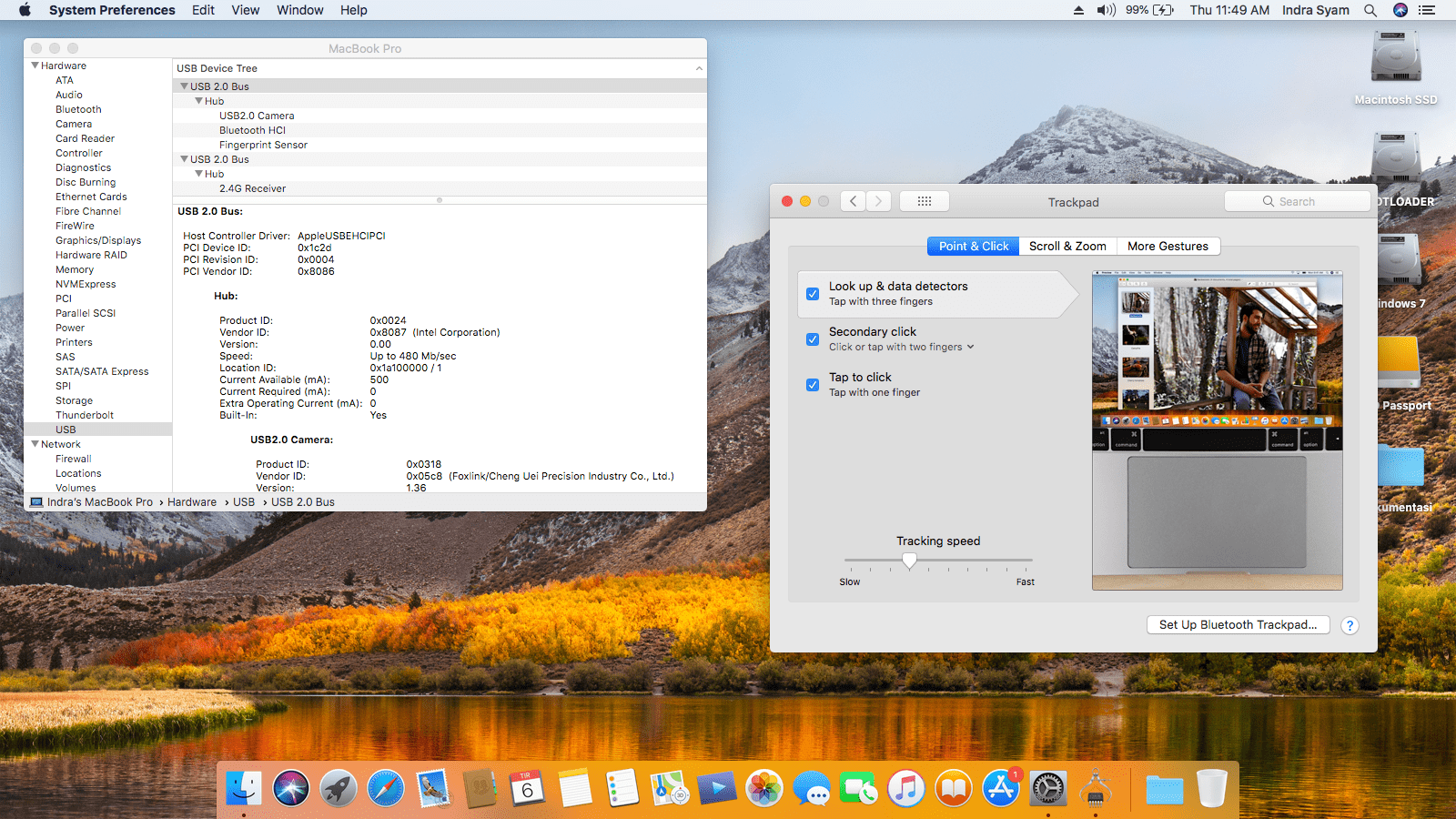Open the View menu
The image size is (1456, 819).
246,10
